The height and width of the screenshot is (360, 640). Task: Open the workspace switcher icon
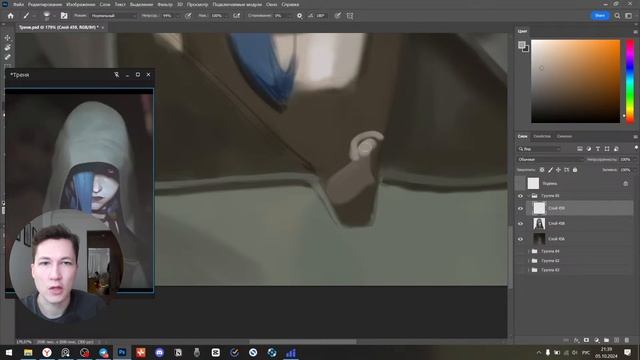click(629, 16)
